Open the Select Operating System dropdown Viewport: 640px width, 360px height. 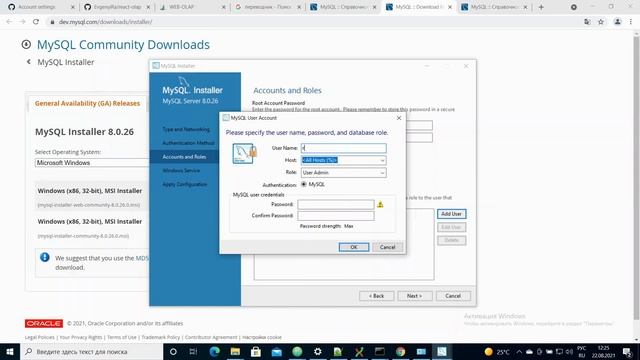coord(92,162)
